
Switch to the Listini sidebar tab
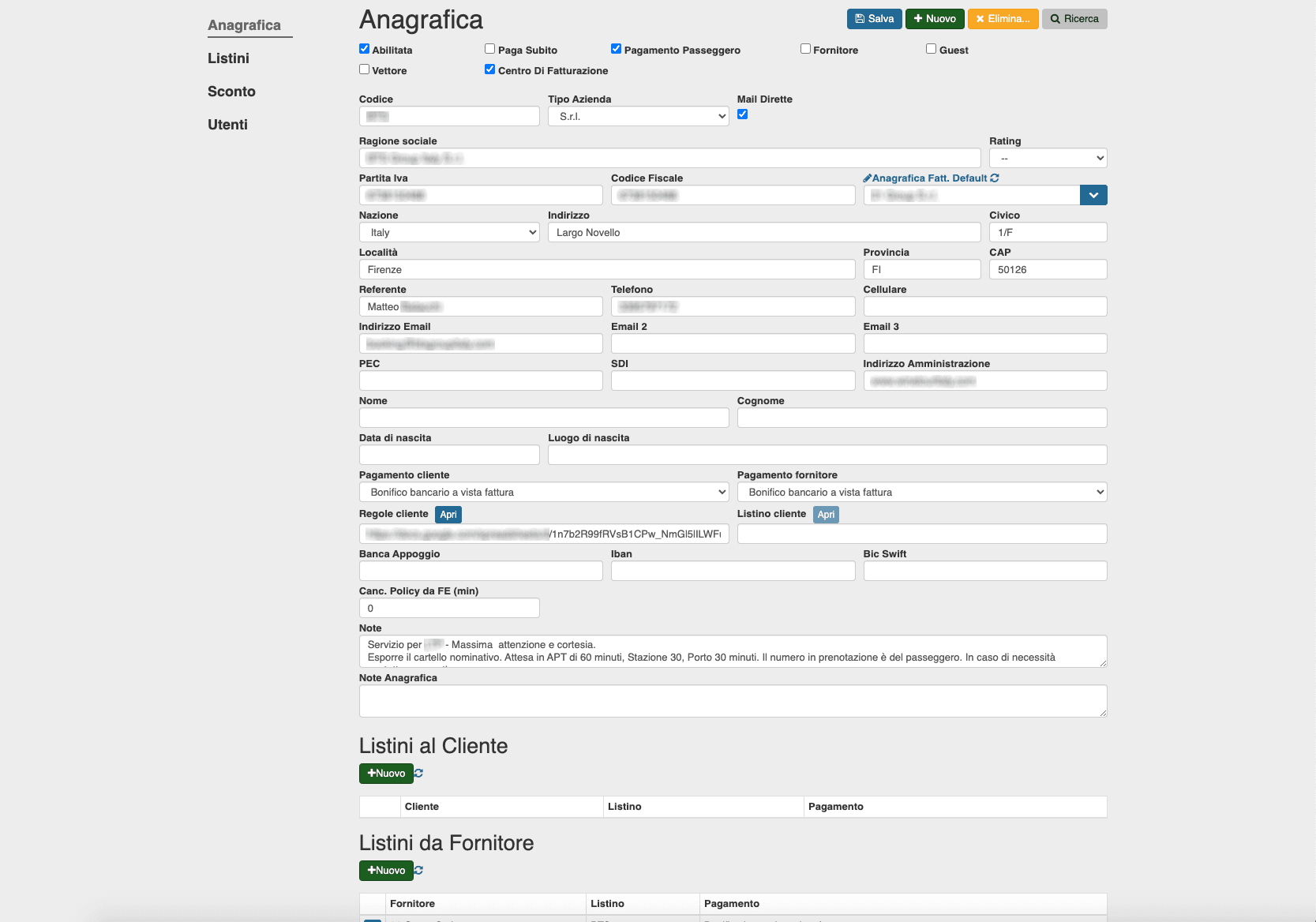tap(228, 58)
